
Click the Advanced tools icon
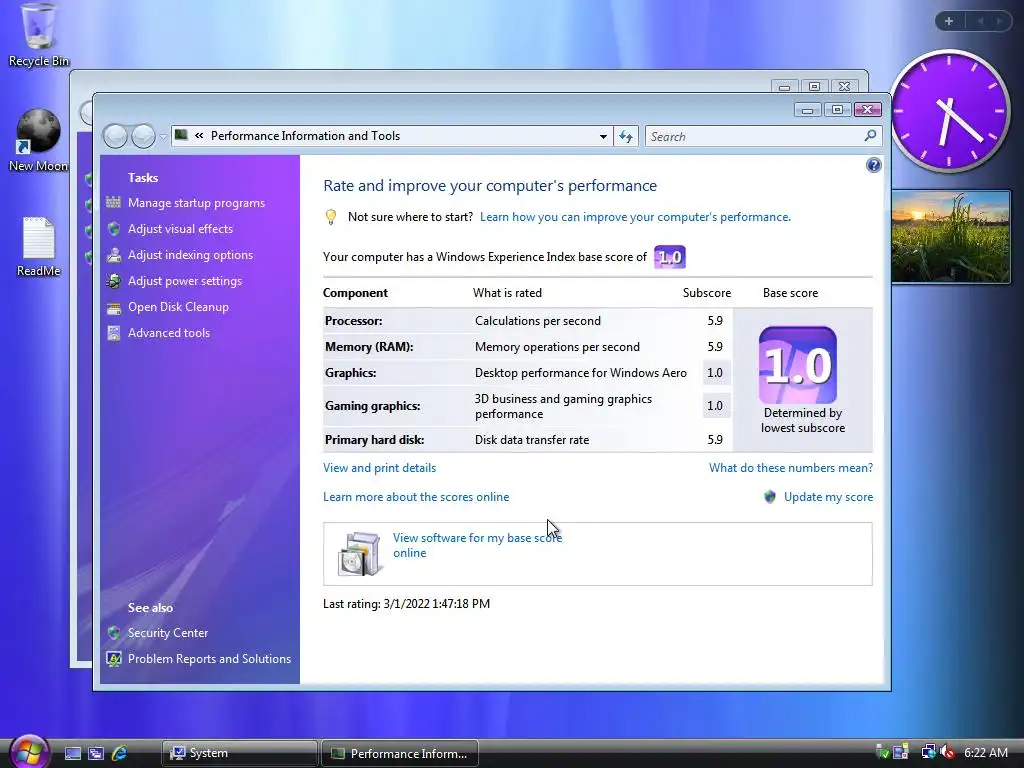pos(114,333)
